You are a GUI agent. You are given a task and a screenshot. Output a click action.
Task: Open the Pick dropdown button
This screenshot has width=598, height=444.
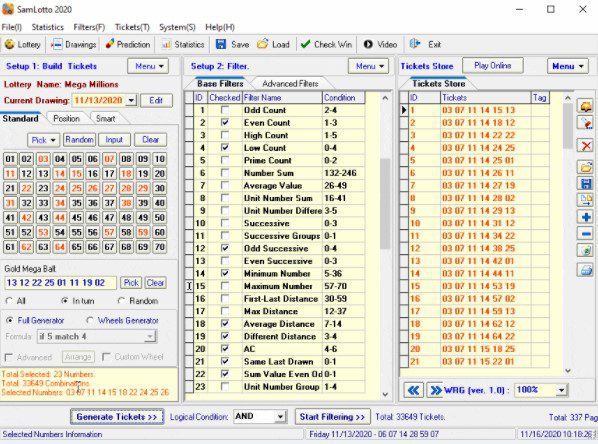(43, 140)
